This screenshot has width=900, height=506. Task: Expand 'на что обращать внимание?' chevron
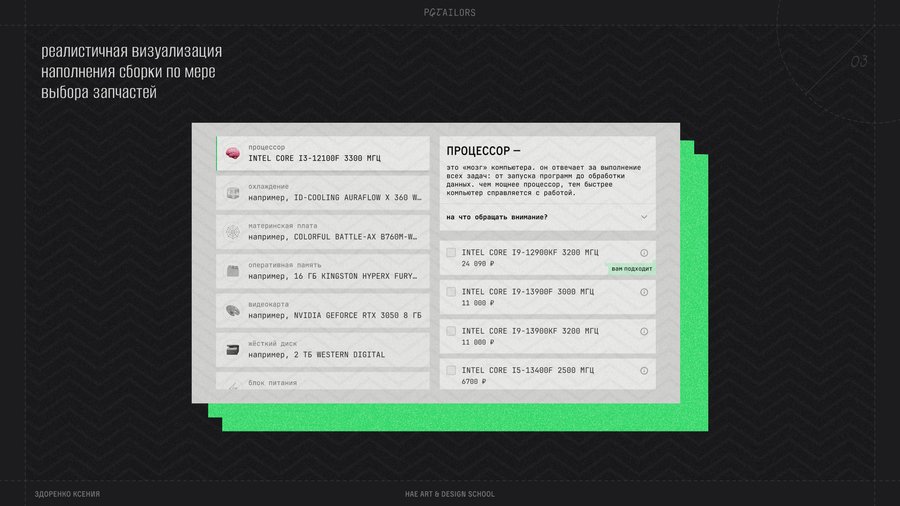(x=644, y=217)
